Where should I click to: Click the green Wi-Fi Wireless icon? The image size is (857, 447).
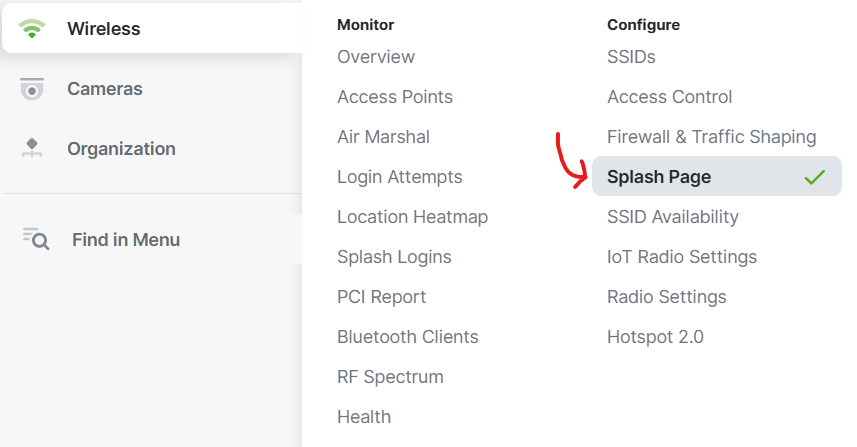click(x=32, y=28)
